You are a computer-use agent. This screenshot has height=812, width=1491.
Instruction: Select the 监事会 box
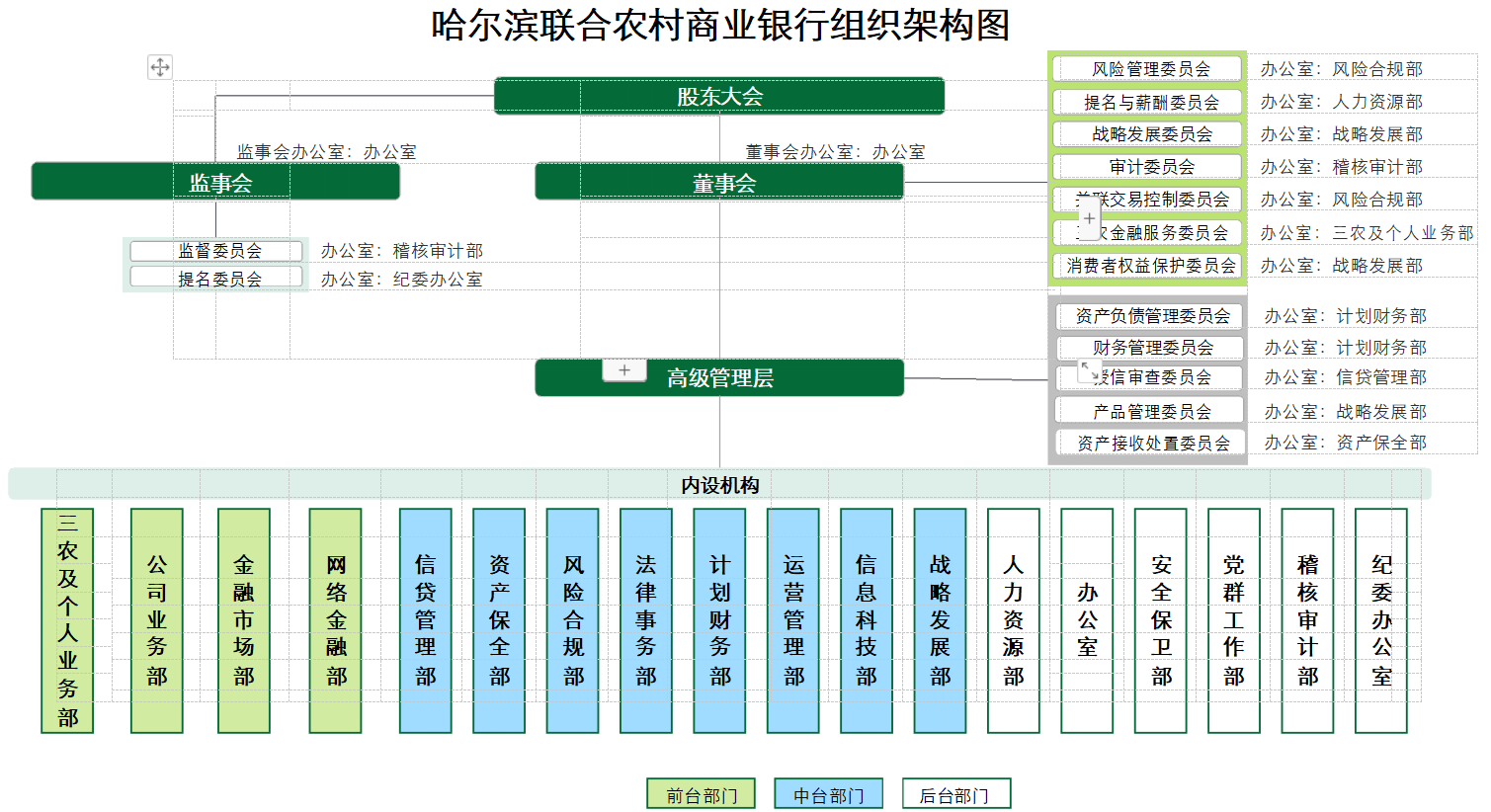(215, 182)
